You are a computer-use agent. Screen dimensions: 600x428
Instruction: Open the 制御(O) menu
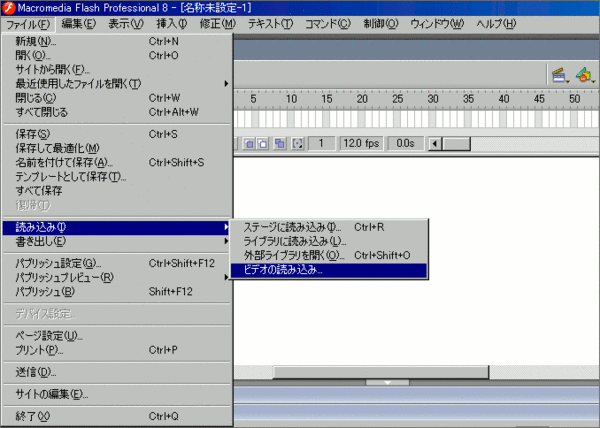(381, 24)
